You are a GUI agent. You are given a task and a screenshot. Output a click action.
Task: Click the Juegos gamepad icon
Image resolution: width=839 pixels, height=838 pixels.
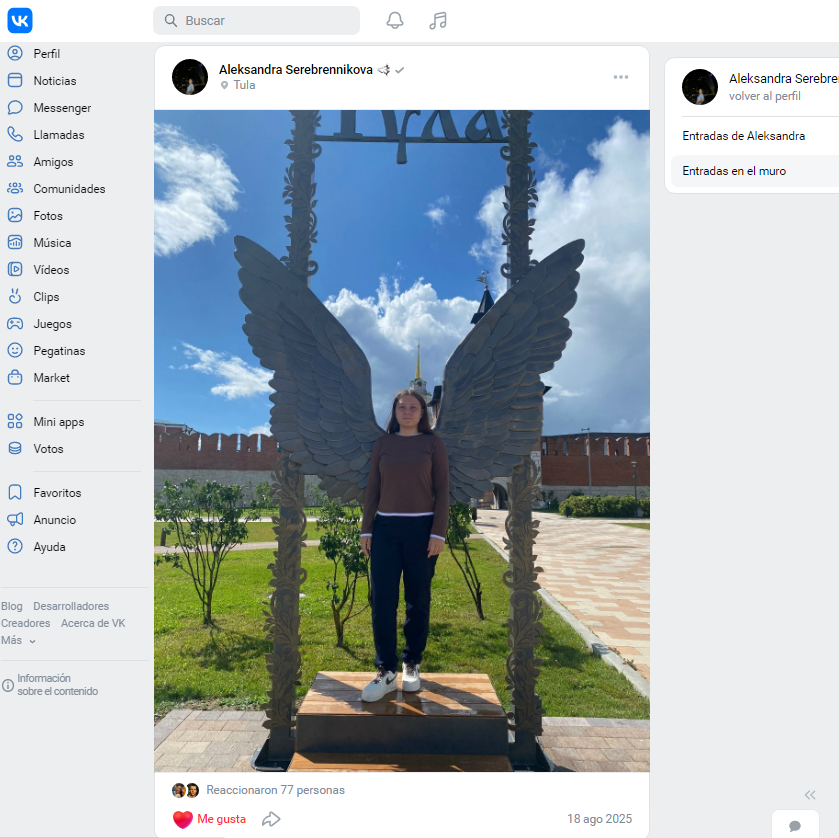point(15,323)
